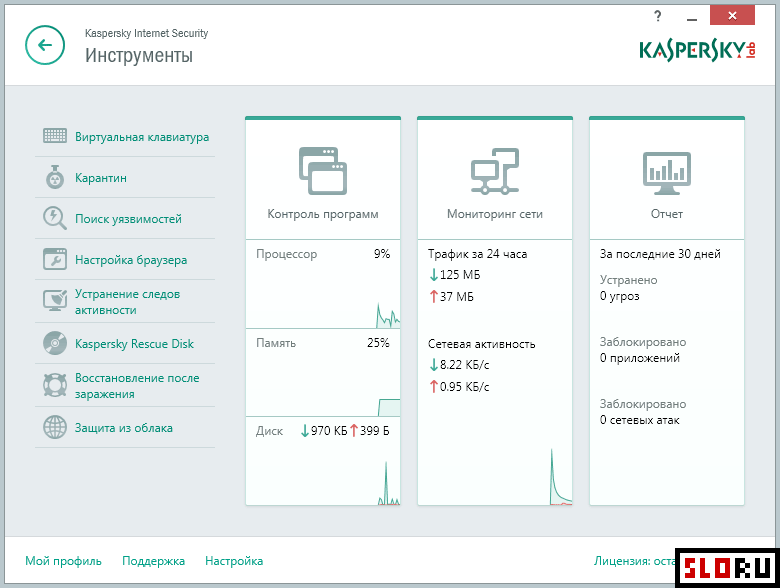
Task: Click the 0.95 КБ/с upload rate
Action: (459, 387)
